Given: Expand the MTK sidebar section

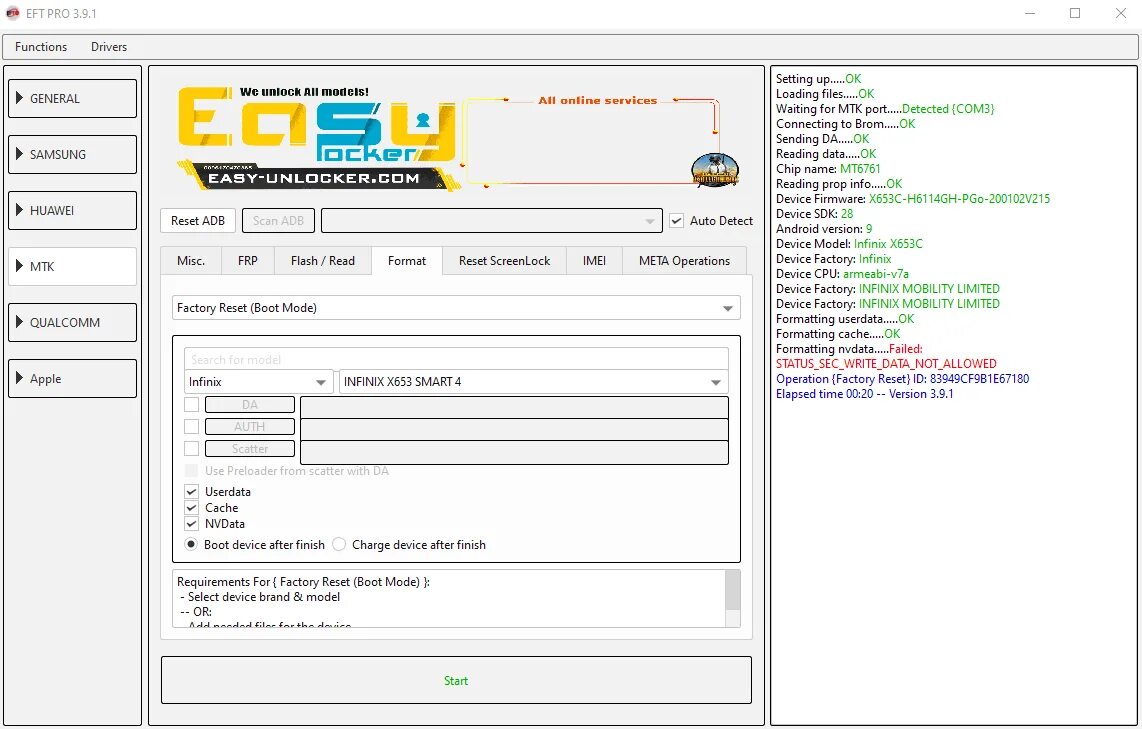Looking at the screenshot, I should click(72, 267).
